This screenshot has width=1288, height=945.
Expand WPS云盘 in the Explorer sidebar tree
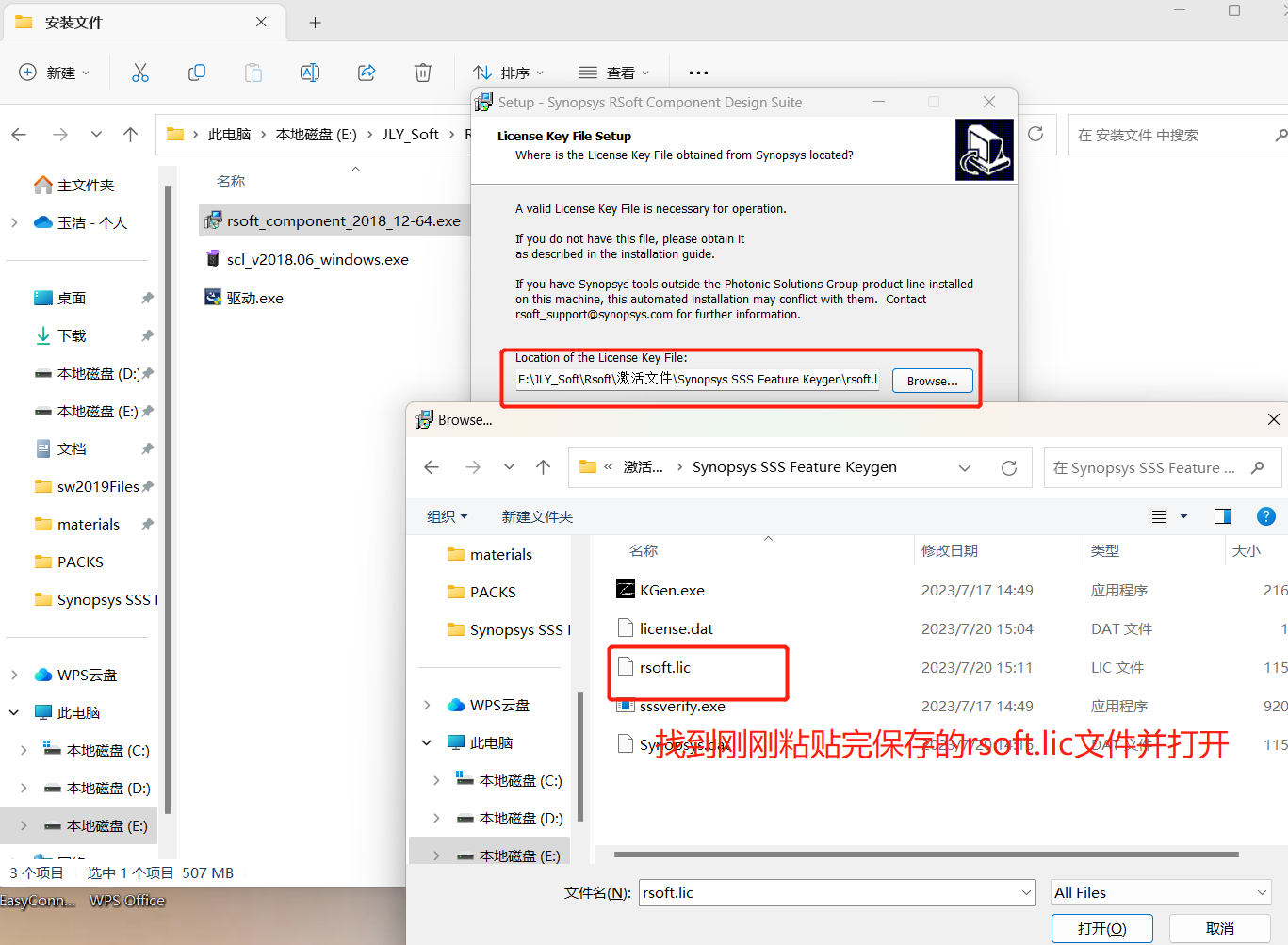point(14,675)
